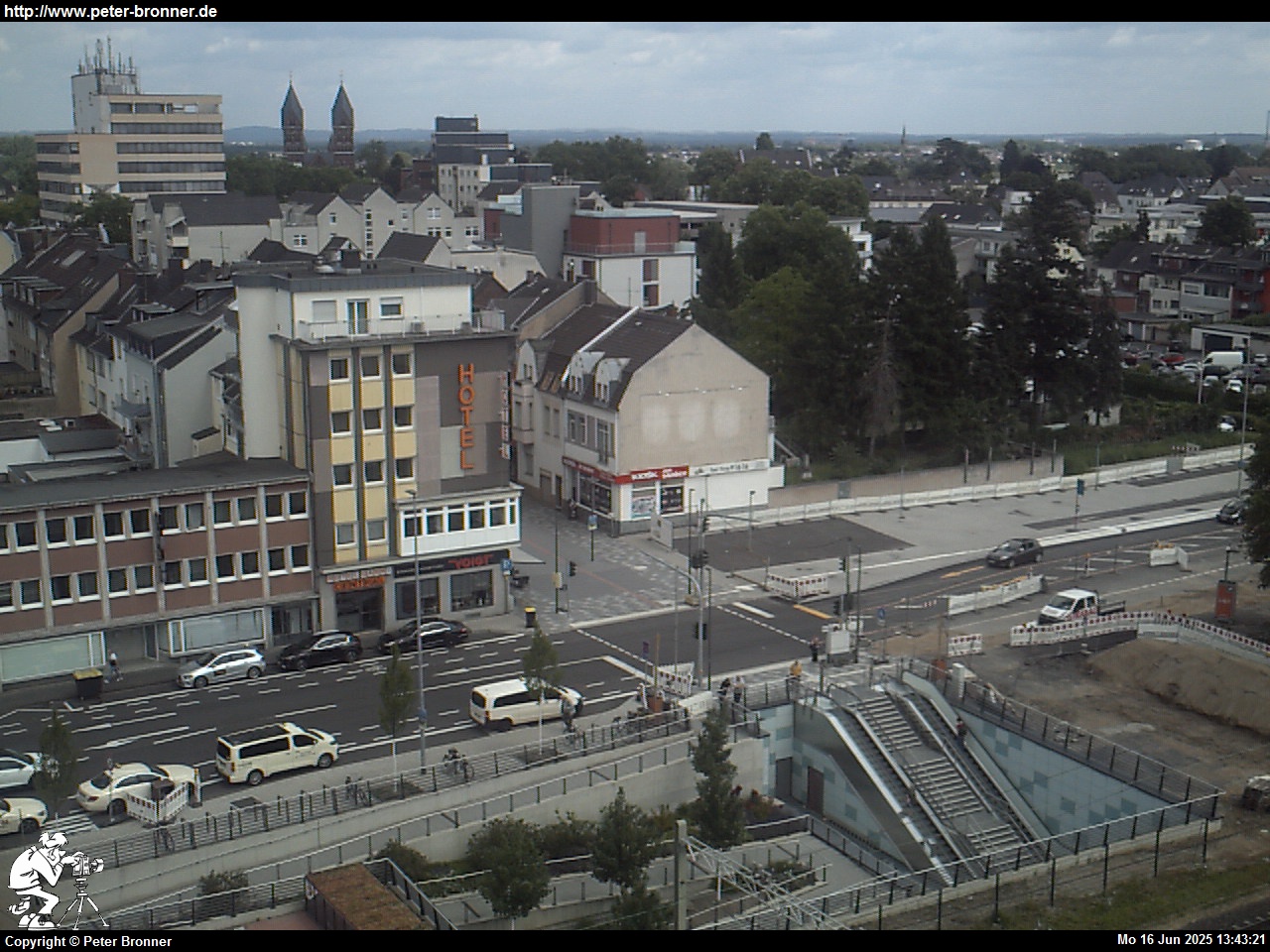This screenshot has width=1270, height=952.
Task: Click the Copyright © Peter Bronner caption
Action: coord(88,941)
